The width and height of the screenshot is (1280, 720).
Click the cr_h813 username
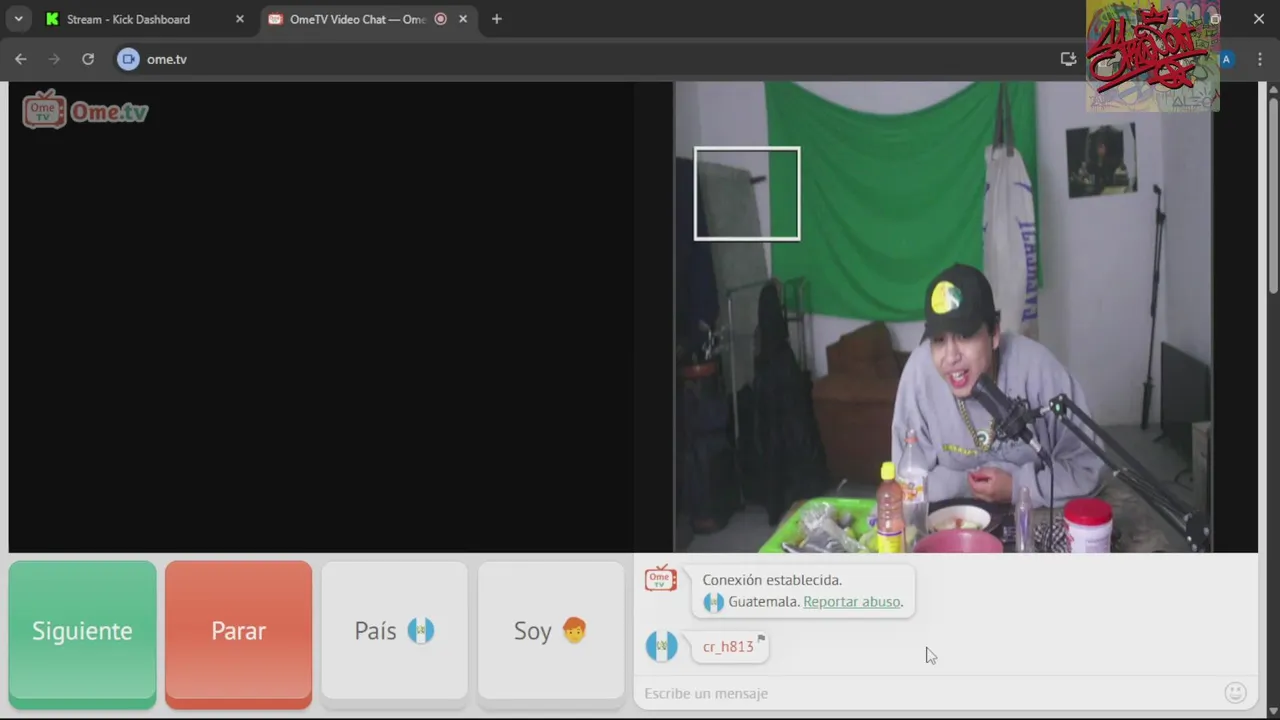pos(727,647)
